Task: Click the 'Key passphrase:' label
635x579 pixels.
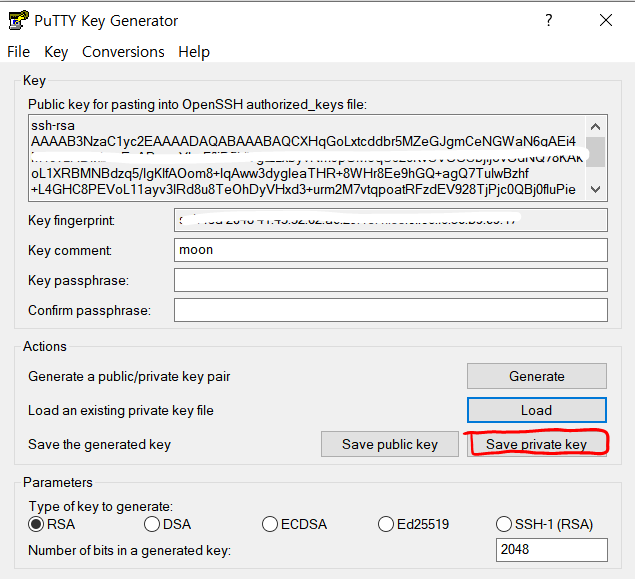Action: [78, 281]
